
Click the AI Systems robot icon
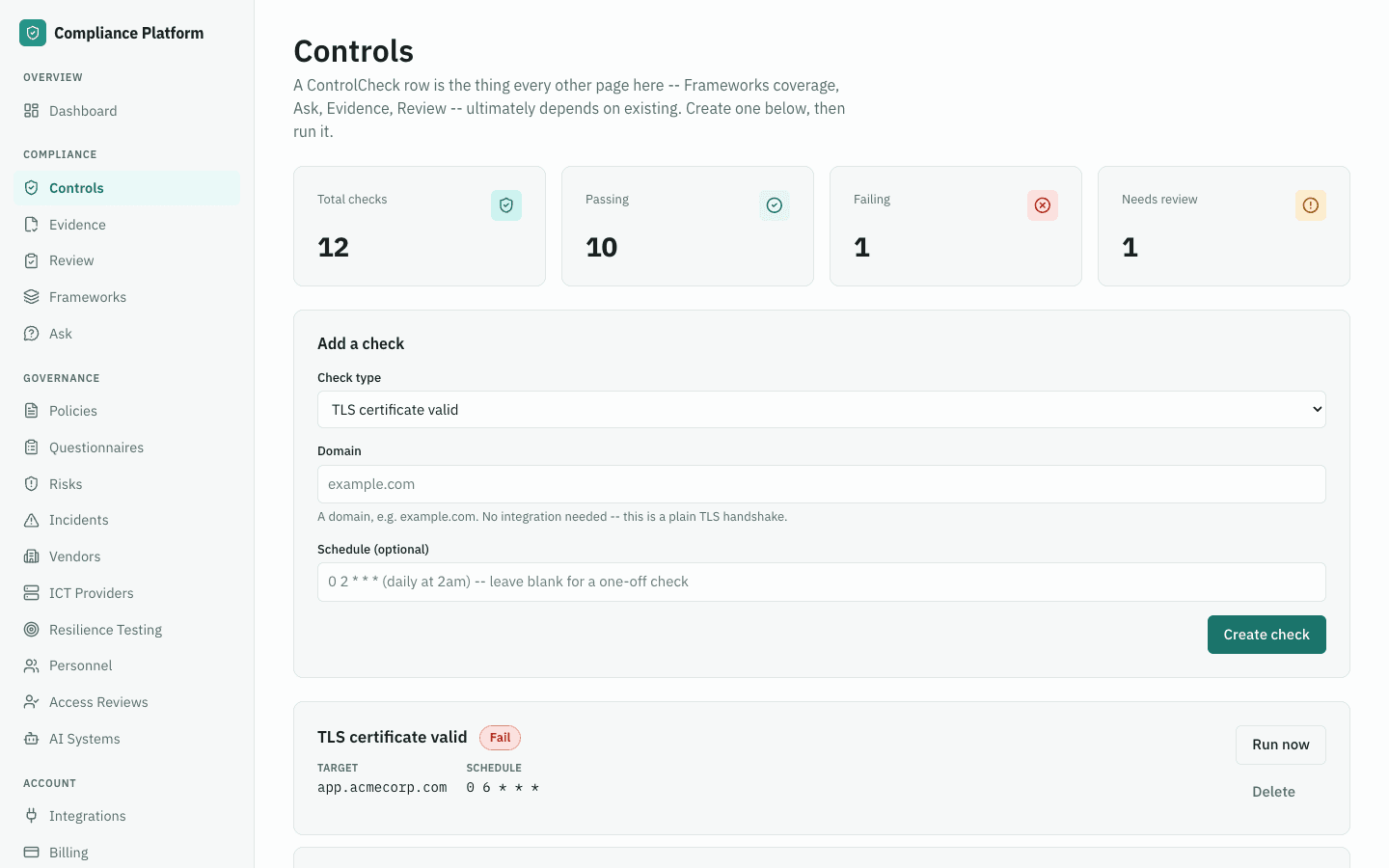coord(32,739)
